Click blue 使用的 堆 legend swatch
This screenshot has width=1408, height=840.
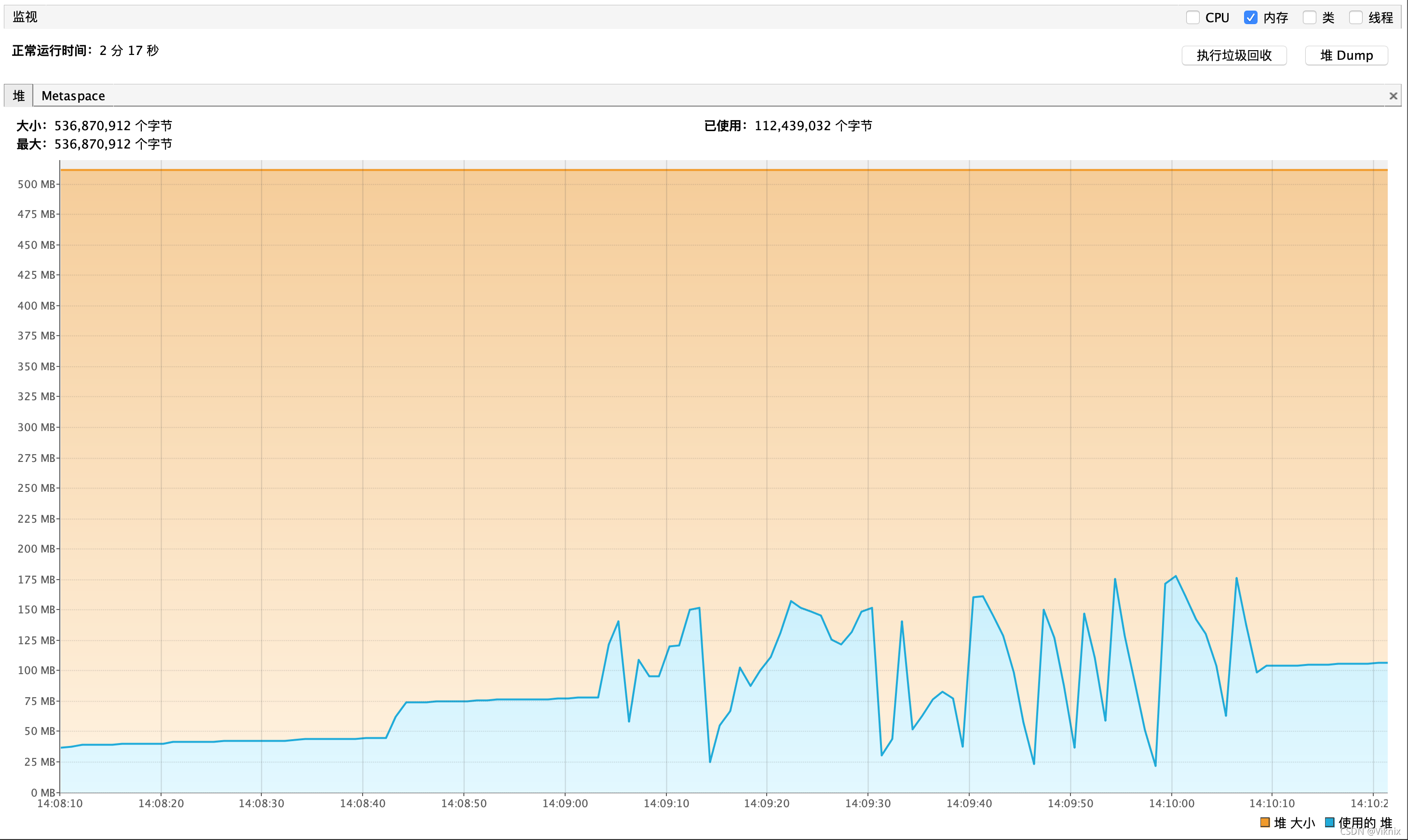[x=1330, y=823]
